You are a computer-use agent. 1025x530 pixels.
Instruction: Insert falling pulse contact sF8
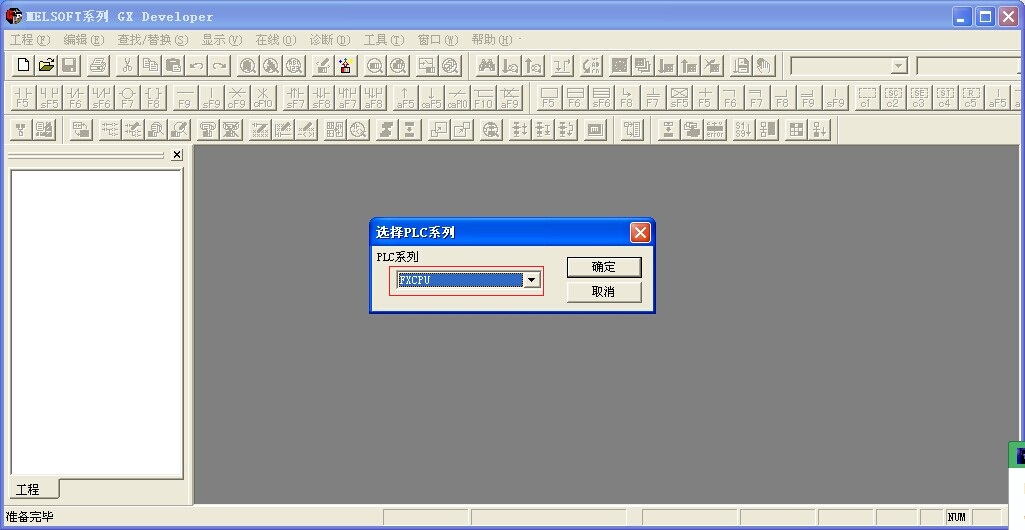pos(322,97)
